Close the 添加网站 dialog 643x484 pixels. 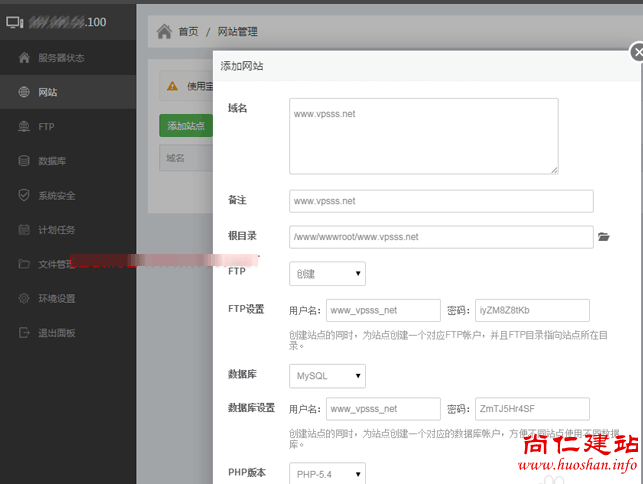tap(634, 52)
